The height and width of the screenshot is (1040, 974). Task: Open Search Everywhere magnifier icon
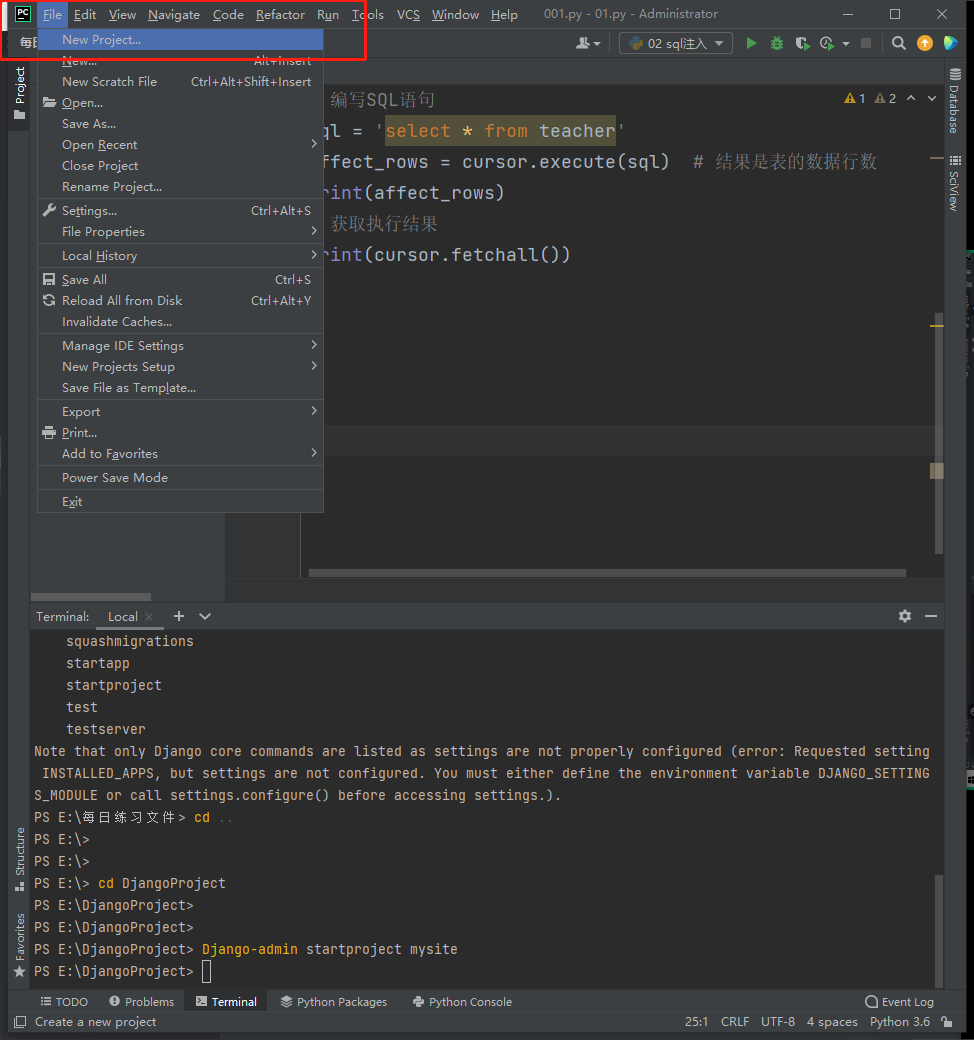pos(898,43)
